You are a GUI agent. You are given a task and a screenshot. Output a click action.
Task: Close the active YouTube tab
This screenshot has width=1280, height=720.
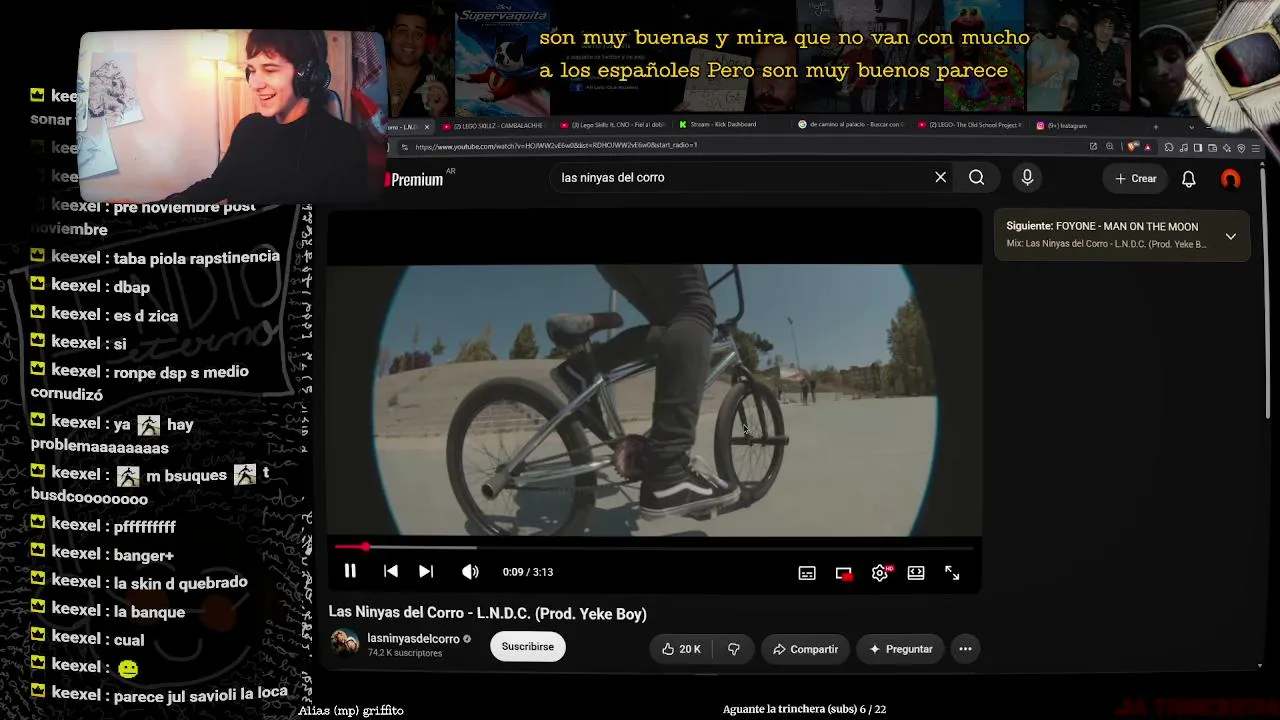(x=427, y=127)
